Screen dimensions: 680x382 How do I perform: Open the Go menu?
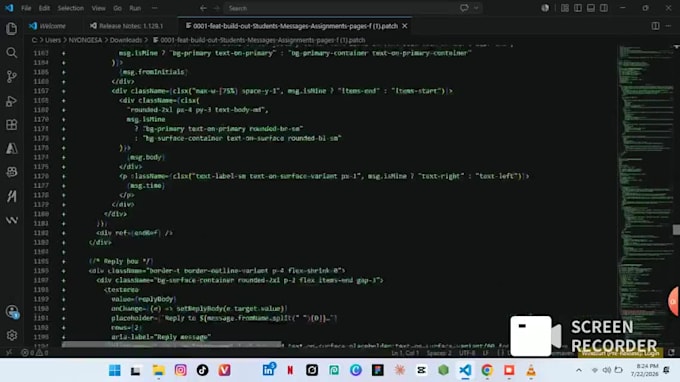118,8
